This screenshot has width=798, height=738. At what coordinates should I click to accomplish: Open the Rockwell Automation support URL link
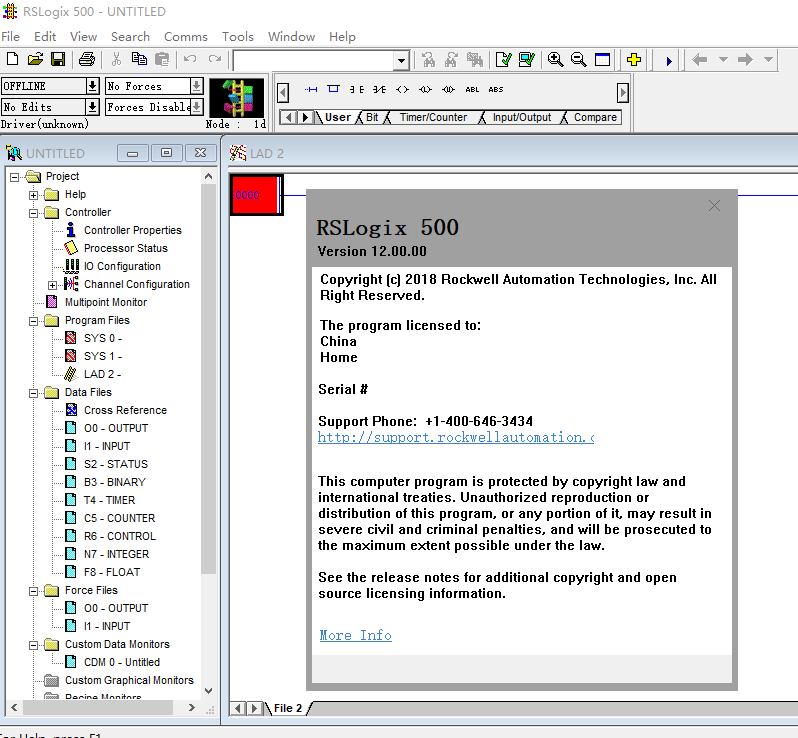click(x=455, y=437)
